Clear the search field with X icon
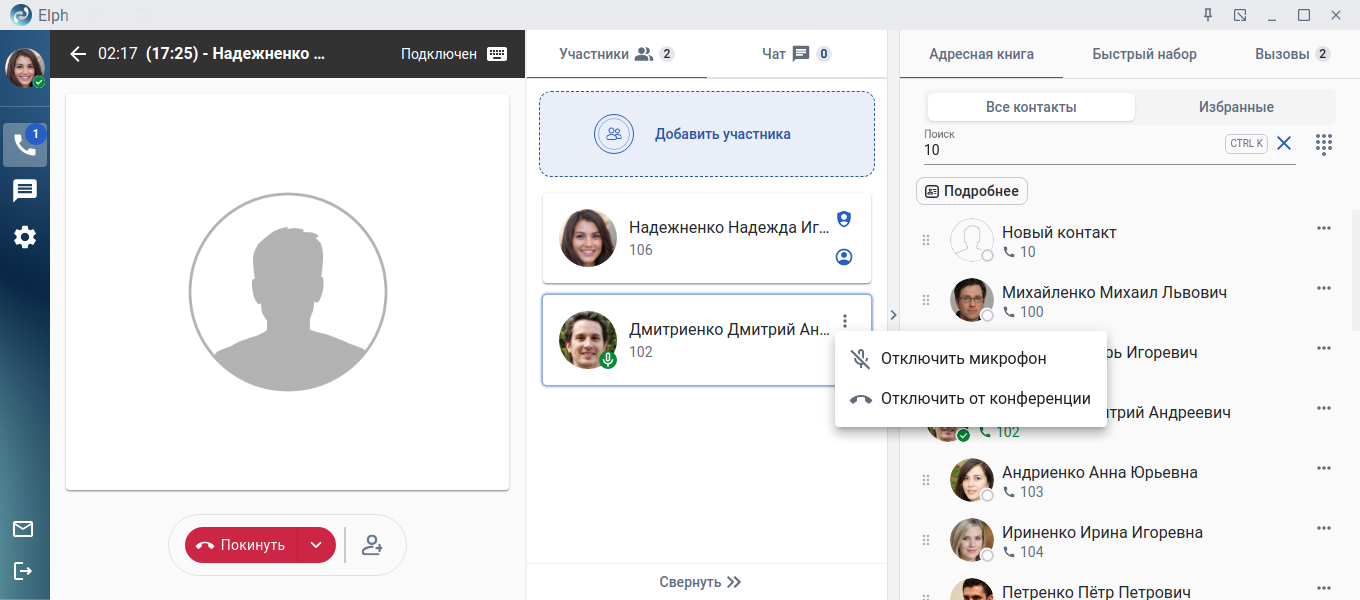The height and width of the screenshot is (600, 1360). [x=1284, y=144]
